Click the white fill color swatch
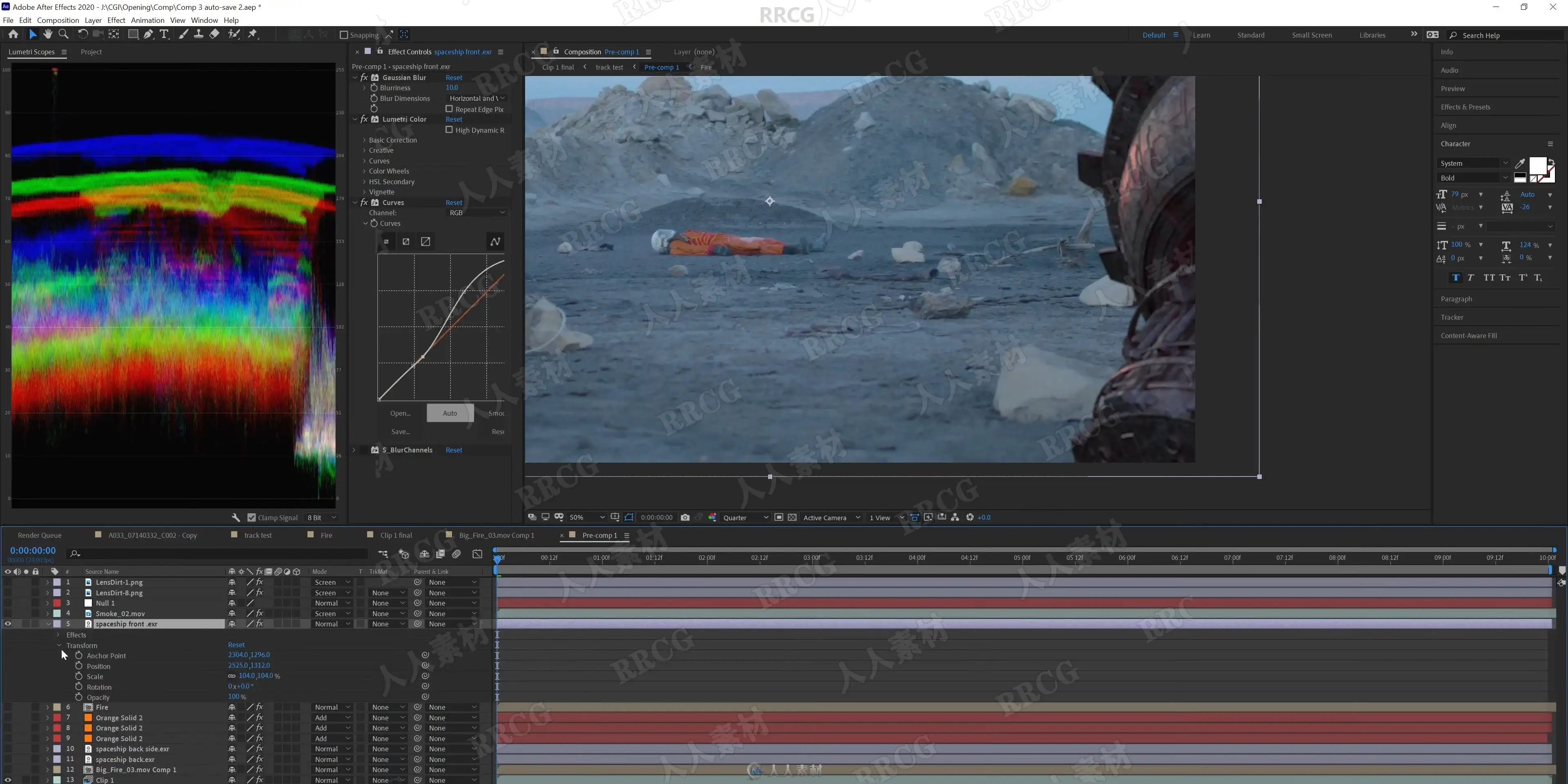The width and height of the screenshot is (1568, 784). coord(1537,165)
